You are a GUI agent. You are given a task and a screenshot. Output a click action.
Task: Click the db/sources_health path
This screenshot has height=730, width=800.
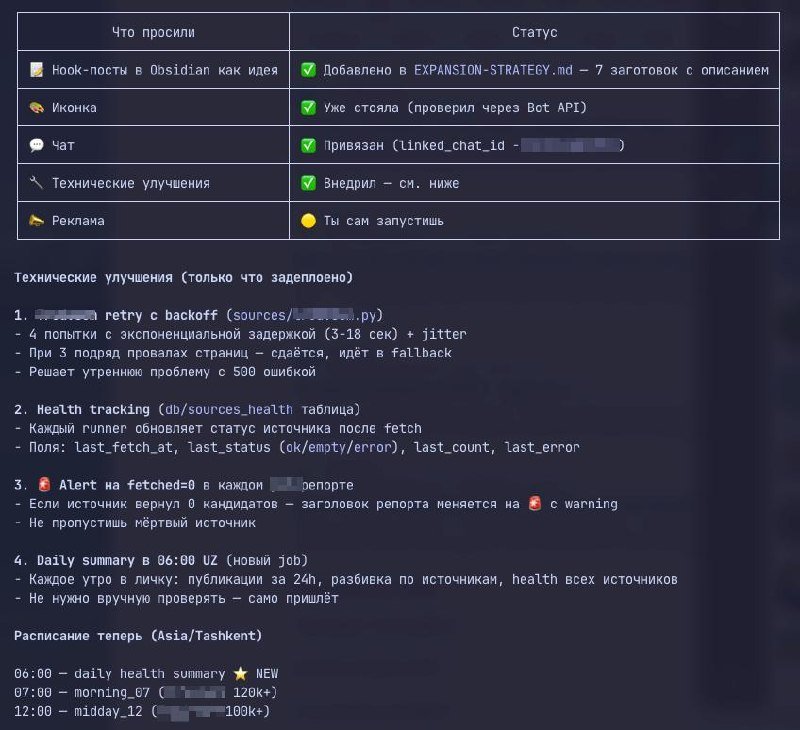coord(229,410)
